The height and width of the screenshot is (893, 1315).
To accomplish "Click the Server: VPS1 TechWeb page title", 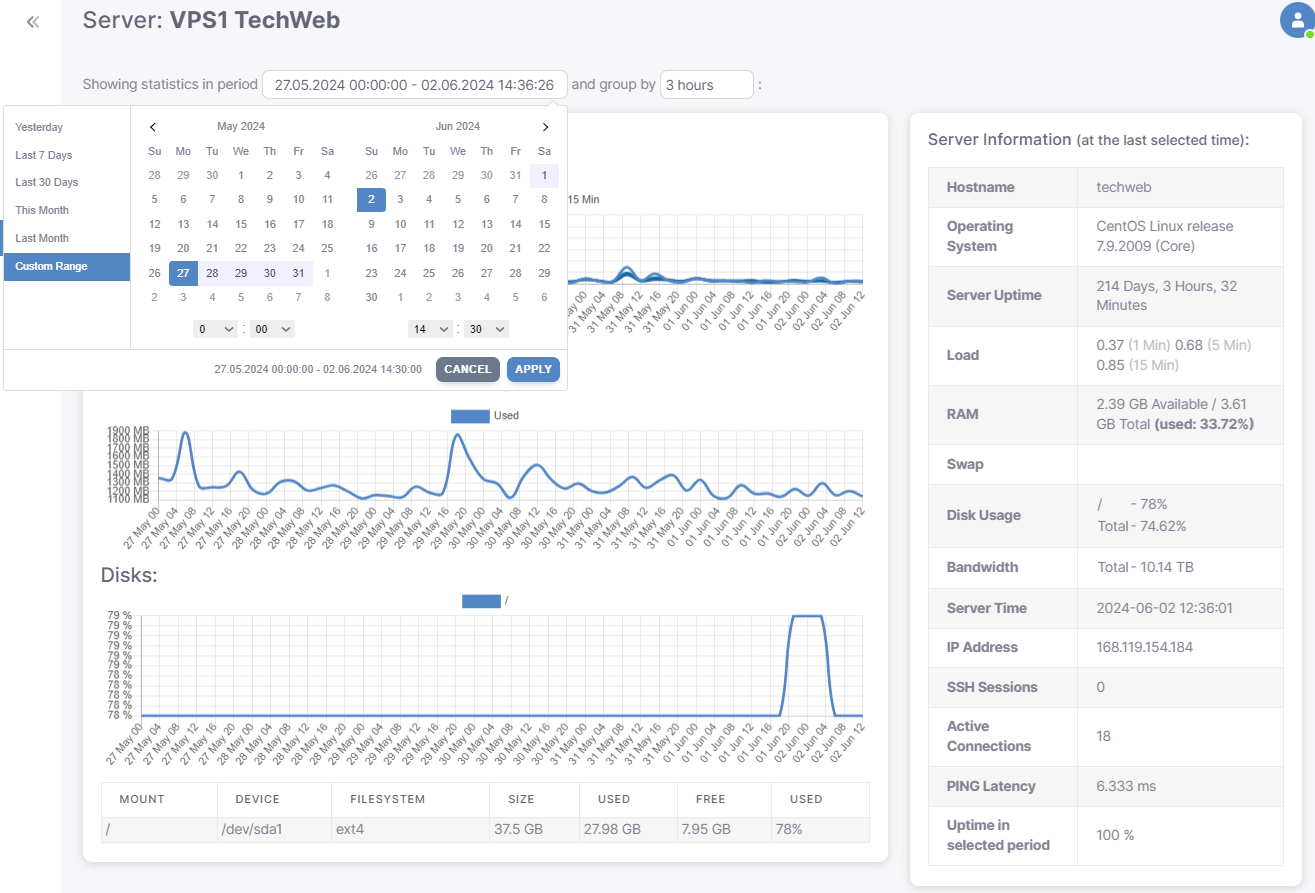I will (x=211, y=19).
